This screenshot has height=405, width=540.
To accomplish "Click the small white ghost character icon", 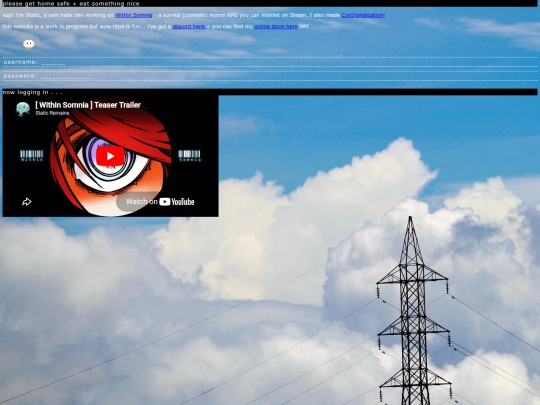I will click(x=29, y=45).
